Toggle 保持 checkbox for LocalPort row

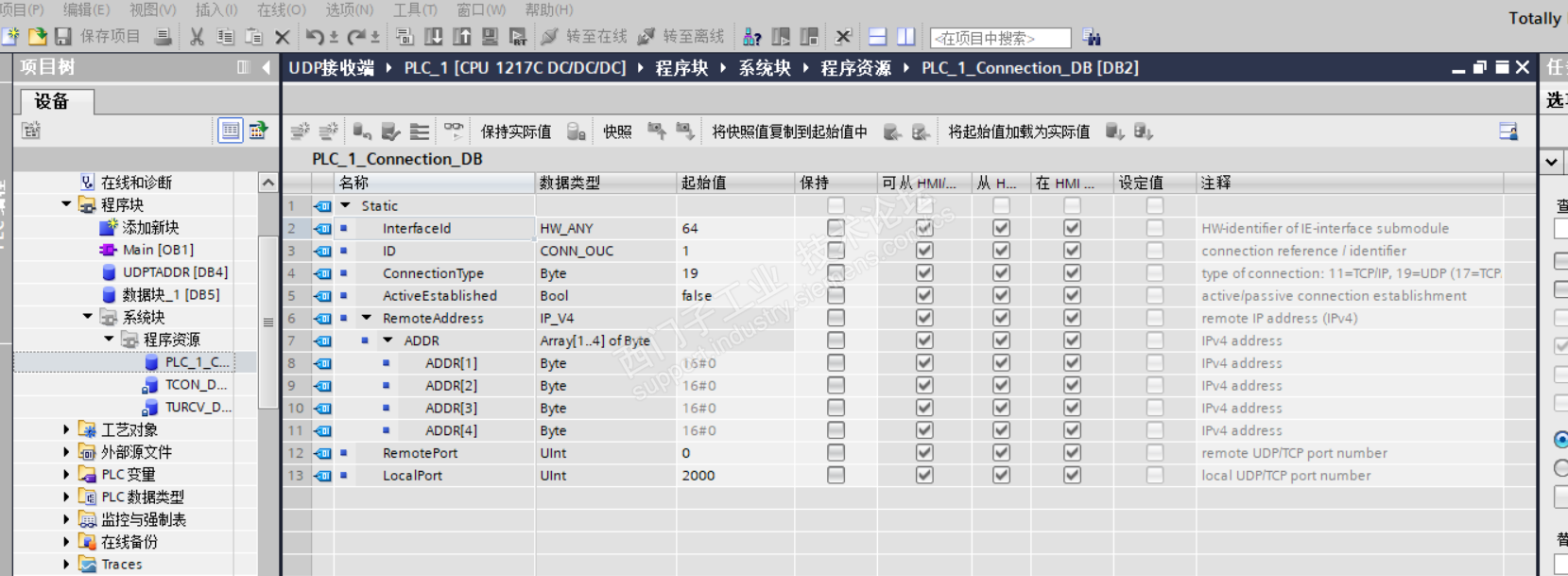point(836,476)
